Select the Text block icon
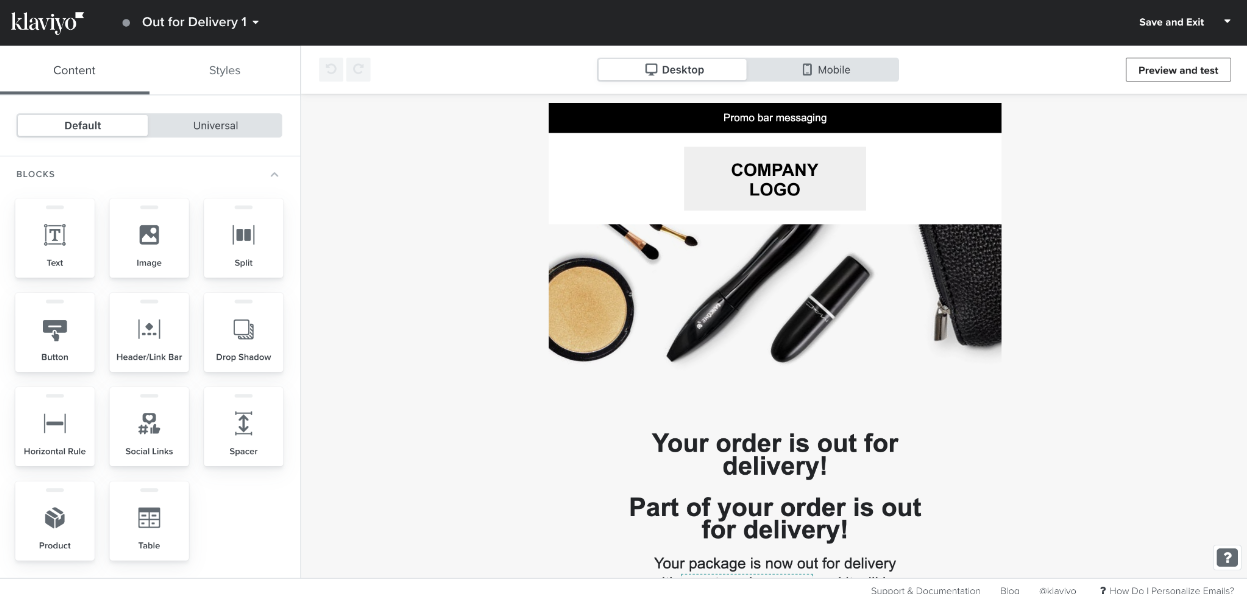This screenshot has height=594, width=1252. tap(55, 235)
